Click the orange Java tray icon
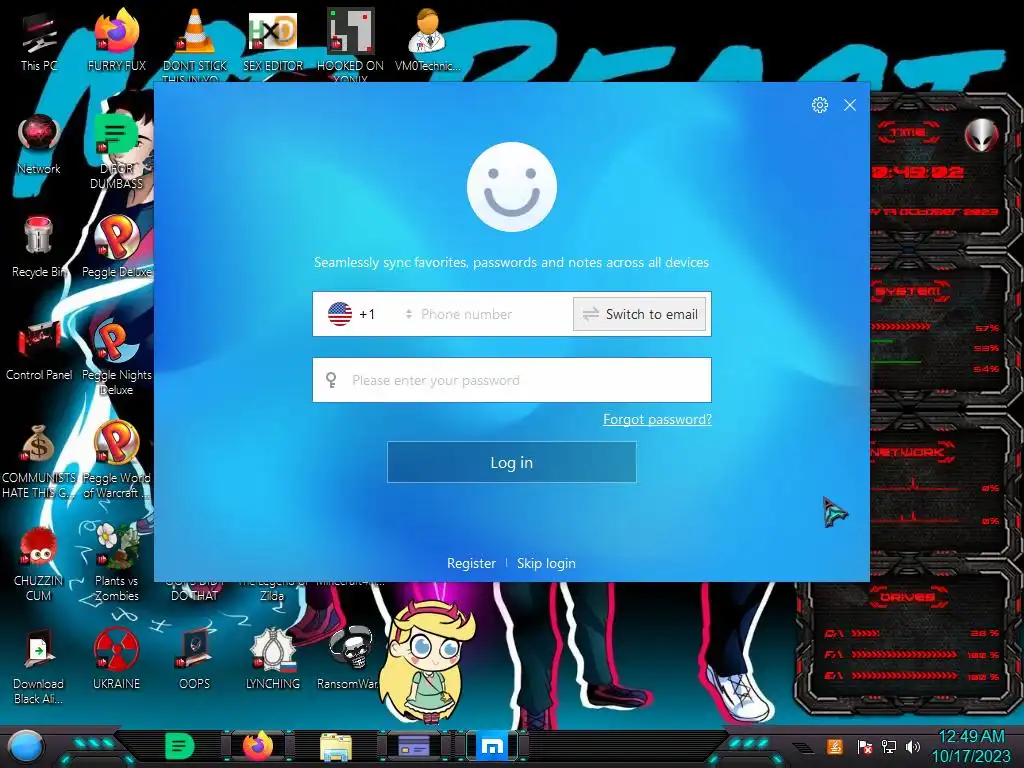 point(835,746)
